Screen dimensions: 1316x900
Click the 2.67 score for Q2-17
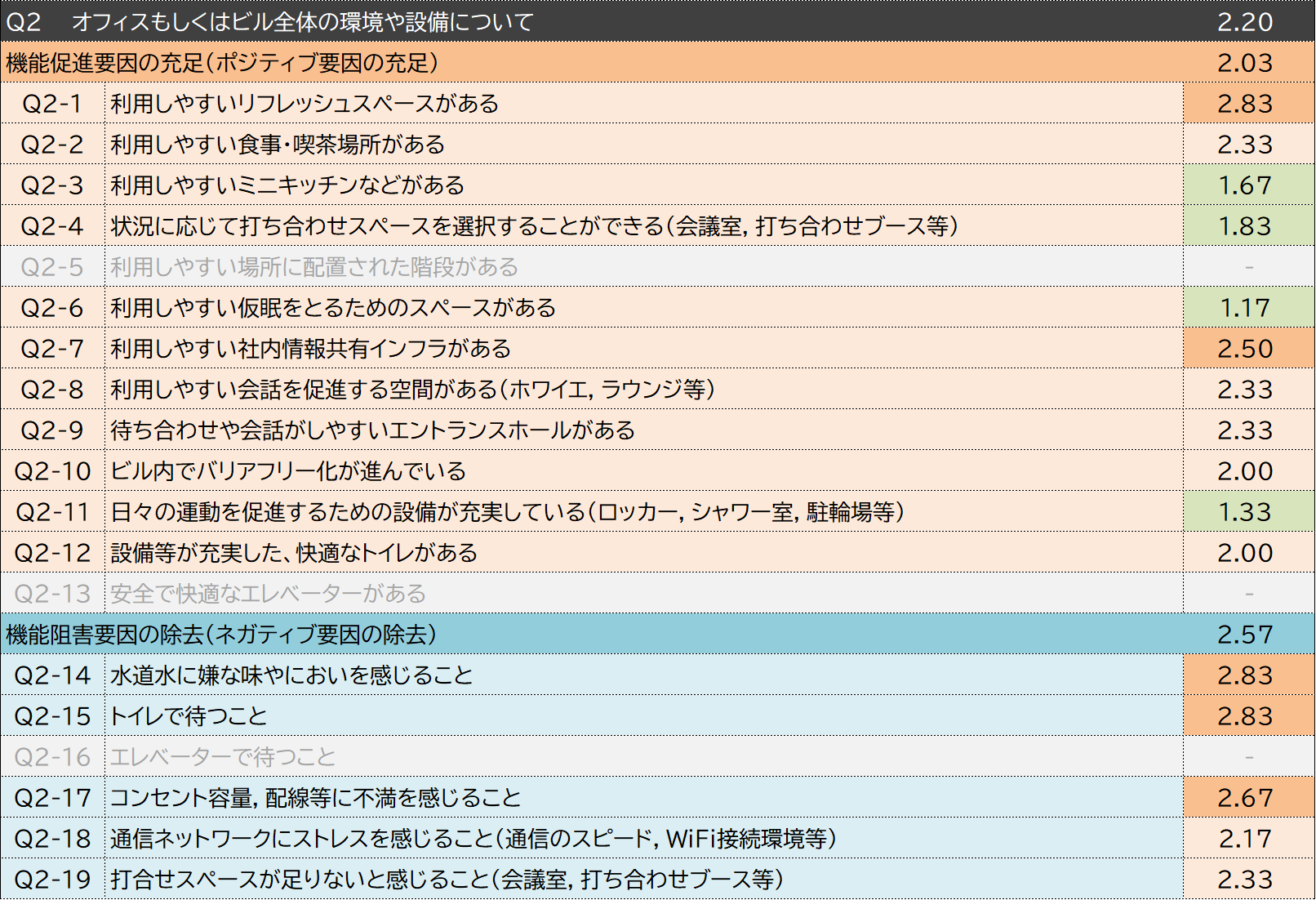[x=1245, y=798]
